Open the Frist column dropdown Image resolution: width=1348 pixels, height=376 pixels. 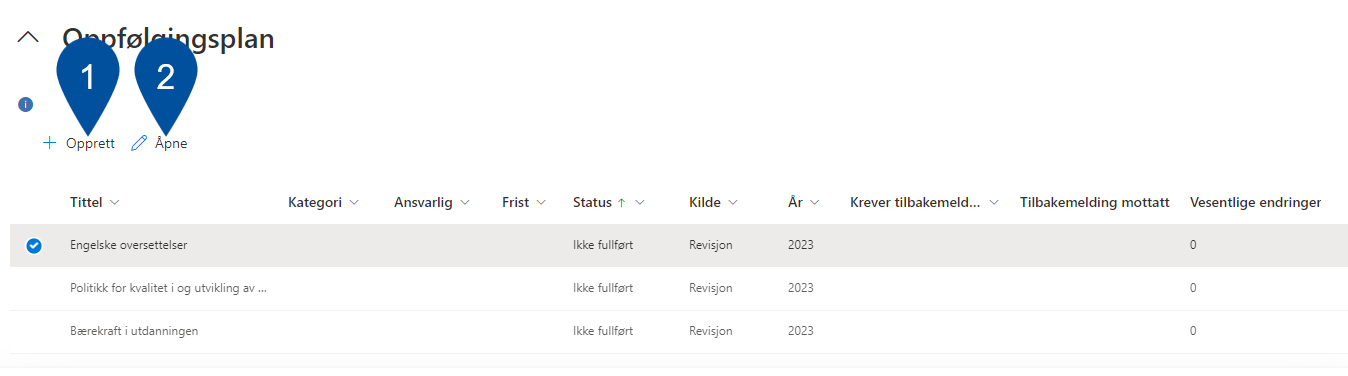(x=541, y=203)
